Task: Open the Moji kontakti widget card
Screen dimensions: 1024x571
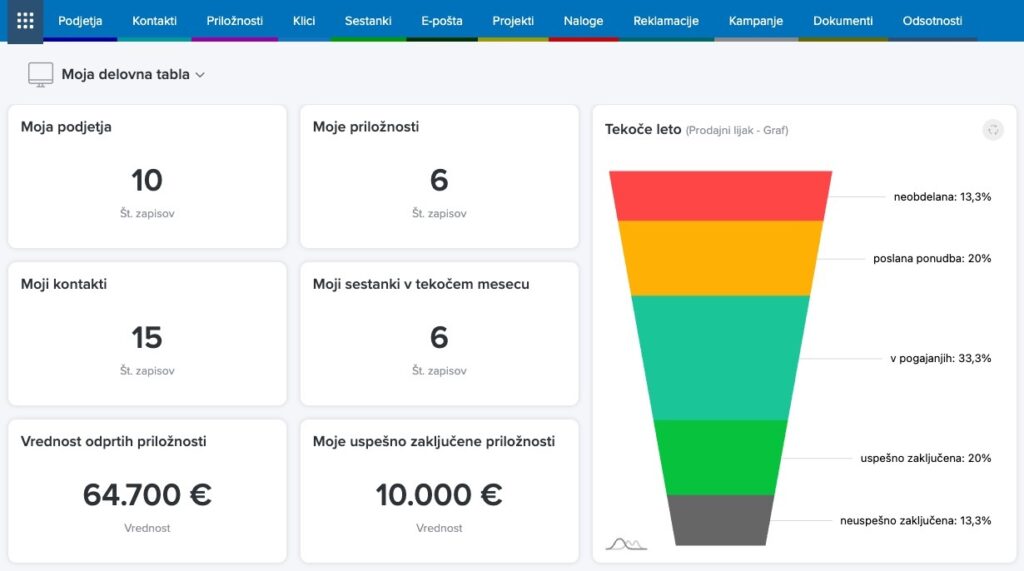Action: point(147,334)
